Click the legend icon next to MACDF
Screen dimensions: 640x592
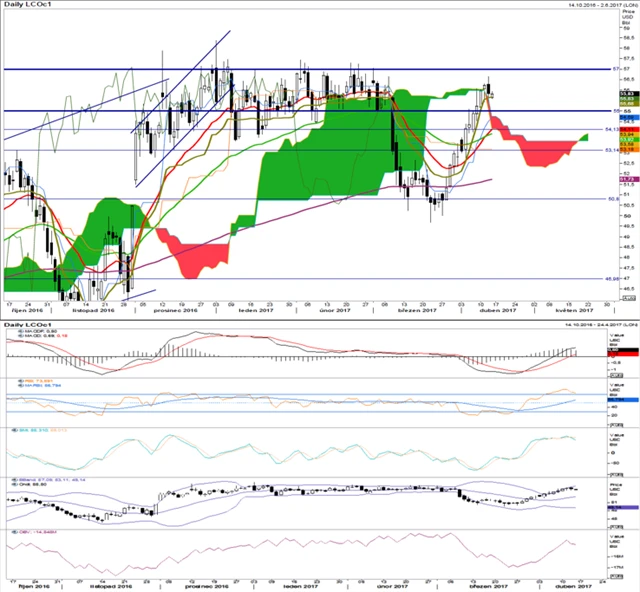[x=21, y=331]
